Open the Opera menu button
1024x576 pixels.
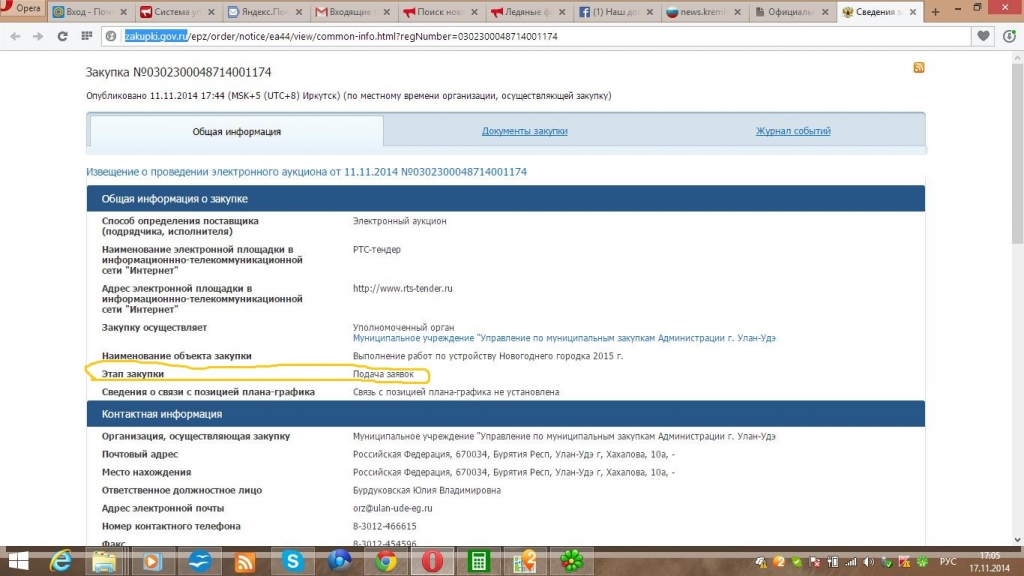coord(22,9)
